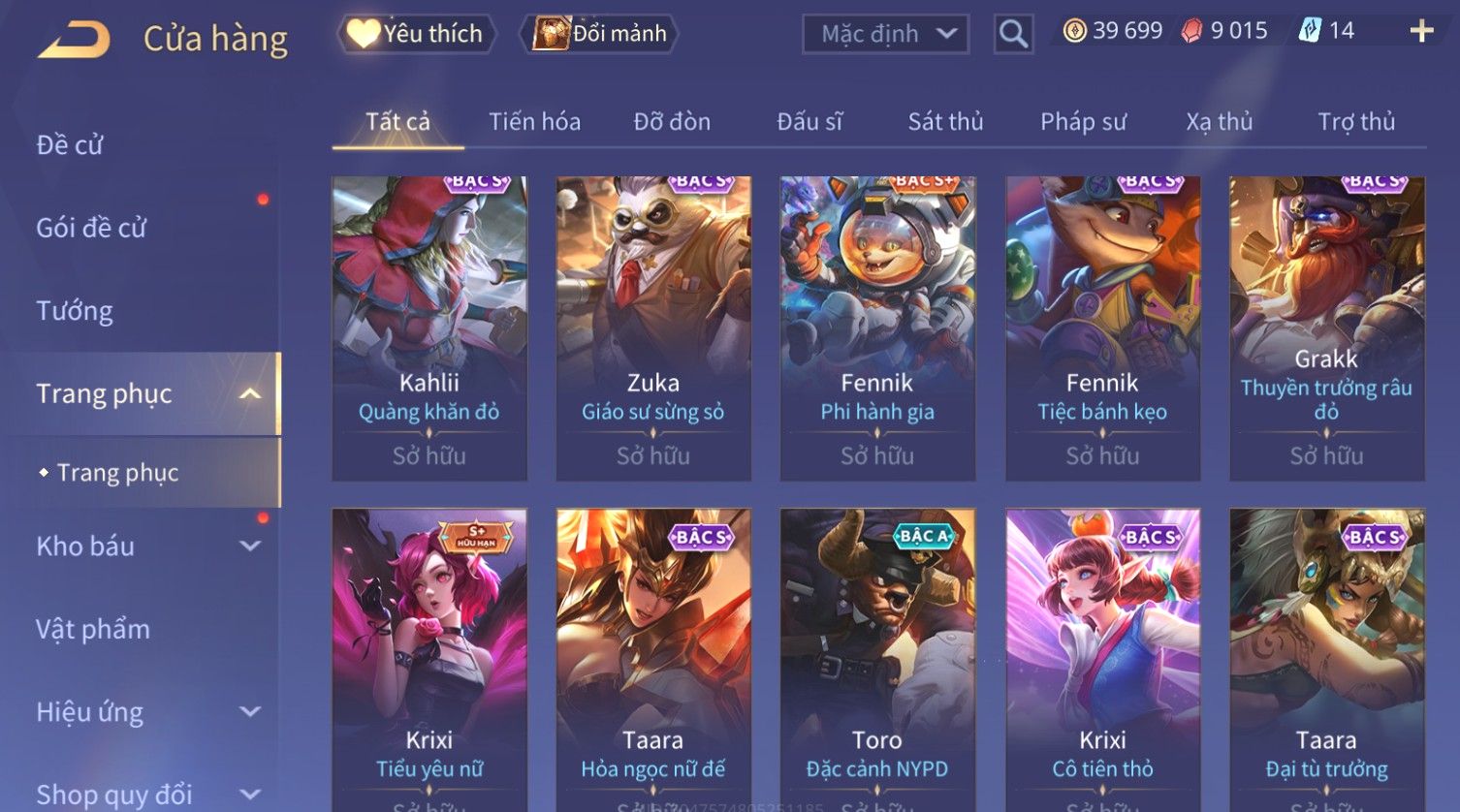Open the Mặc định sort dropdown

[x=885, y=34]
